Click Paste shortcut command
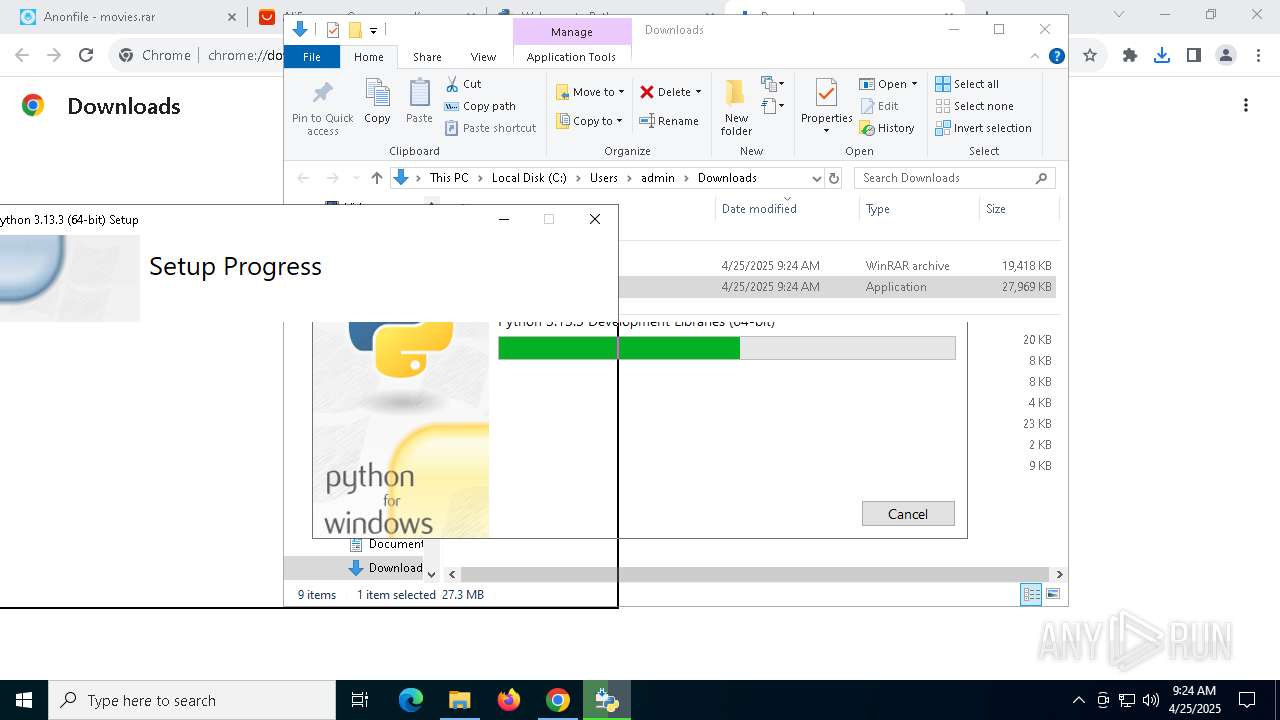 [x=490, y=128]
